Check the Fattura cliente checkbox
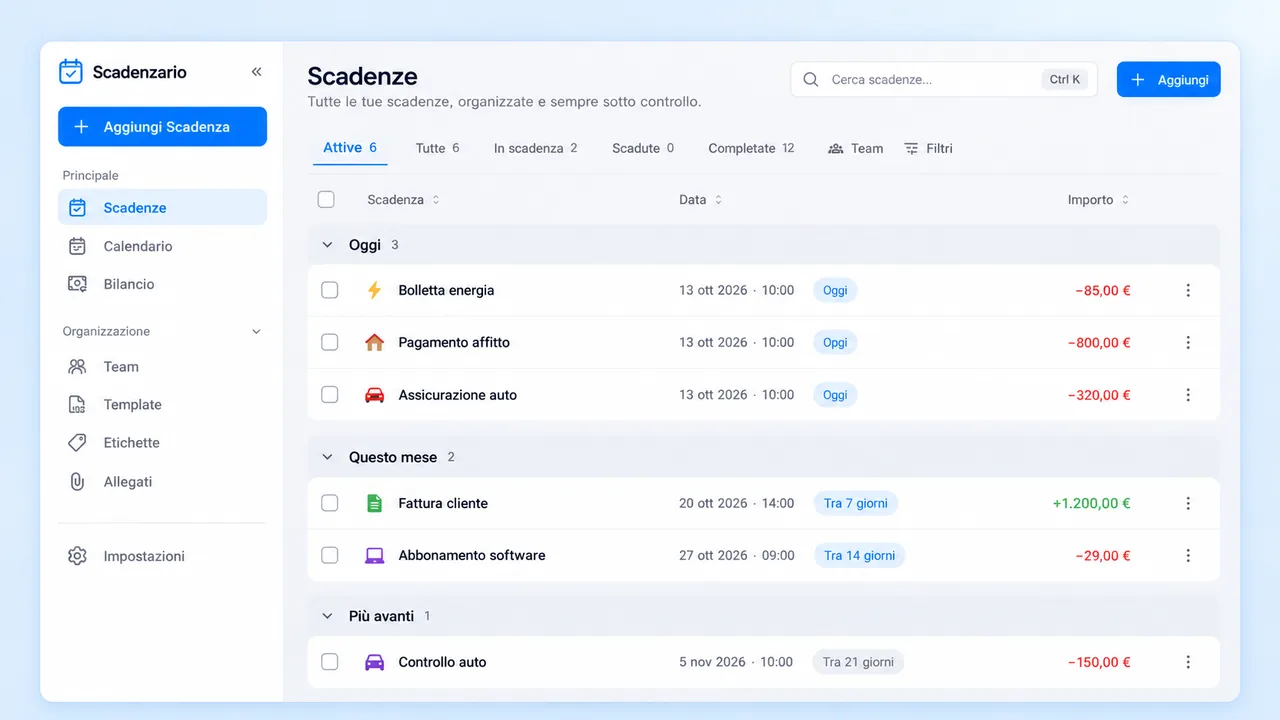 click(x=329, y=503)
